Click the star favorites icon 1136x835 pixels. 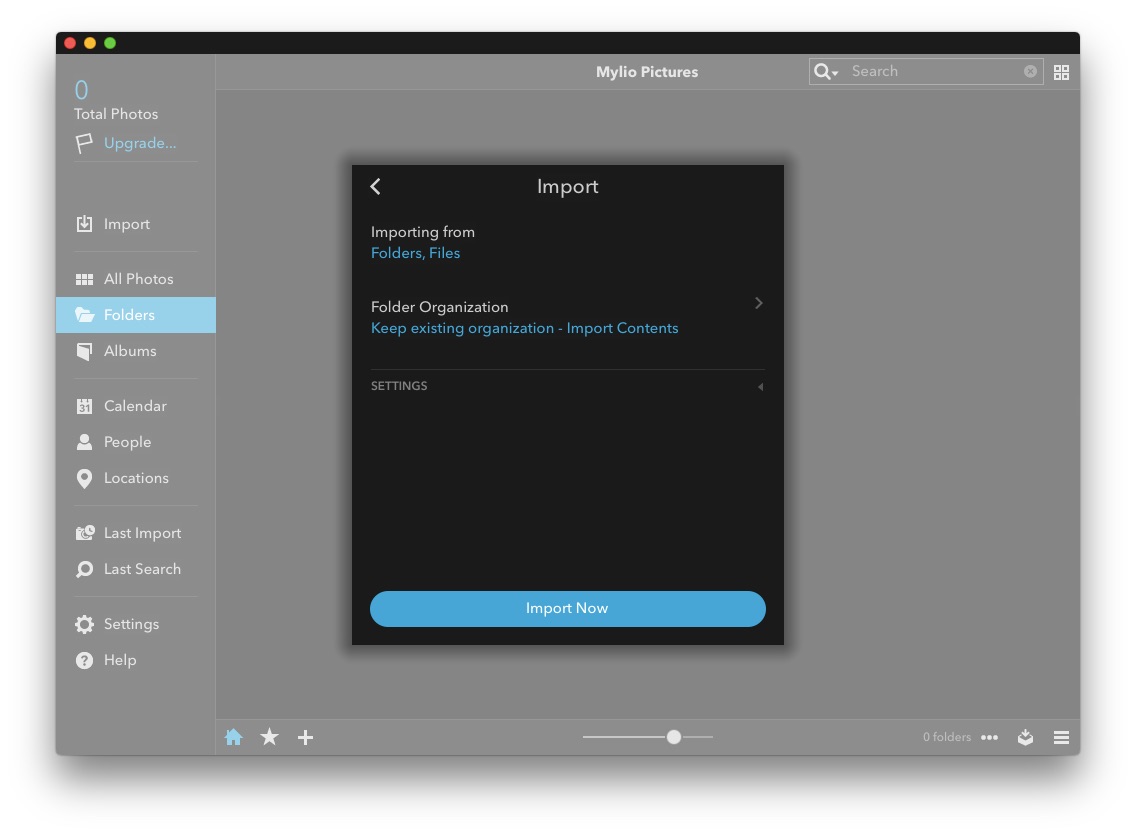270,737
